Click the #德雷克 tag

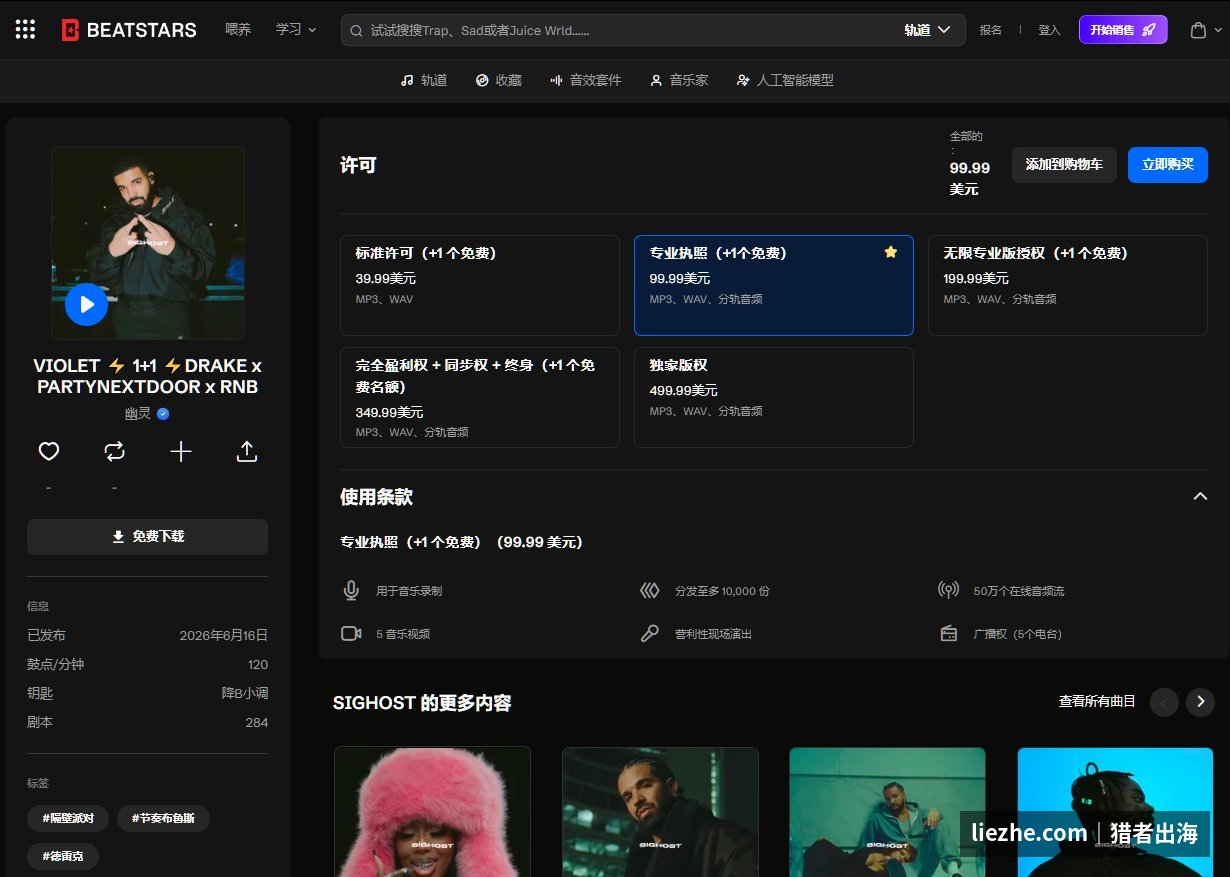click(x=63, y=856)
